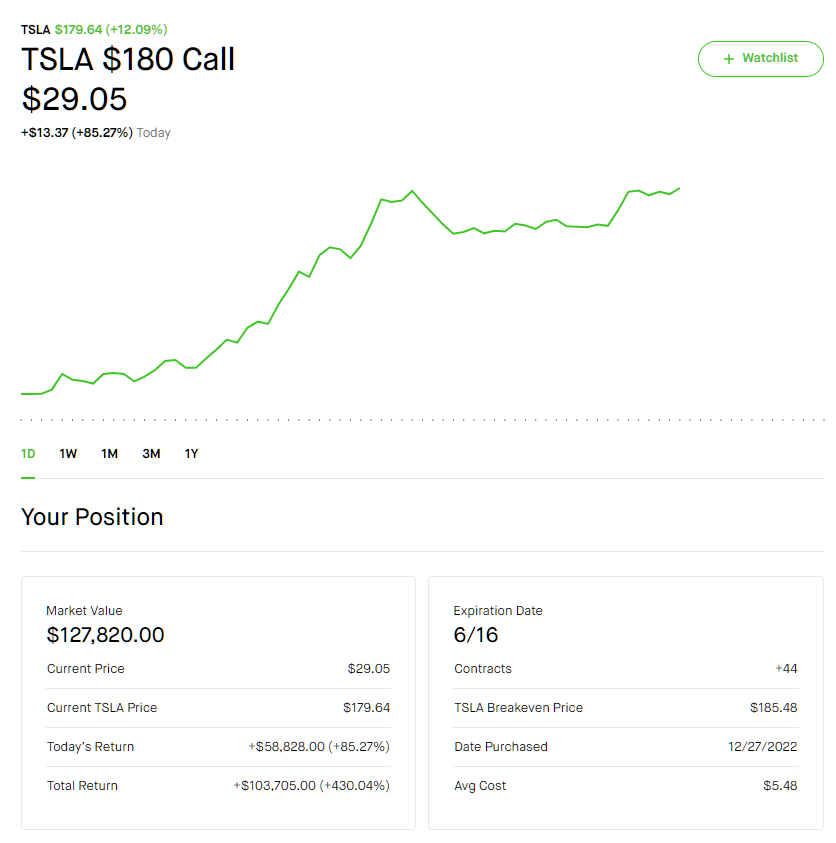836x843 pixels.
Task: Click the Market Value amount $127,820.00
Action: (105, 635)
